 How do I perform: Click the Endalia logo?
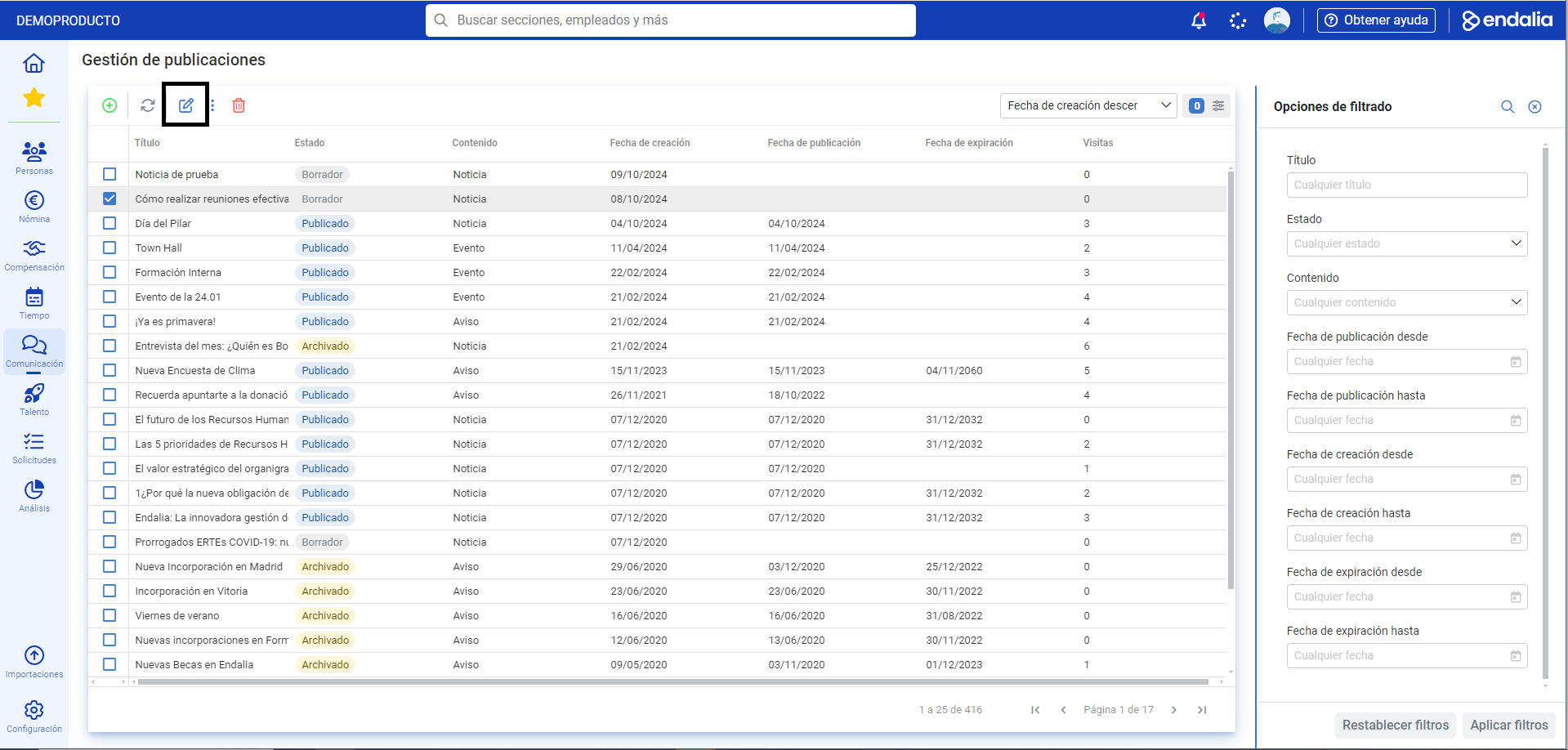coord(1507,20)
